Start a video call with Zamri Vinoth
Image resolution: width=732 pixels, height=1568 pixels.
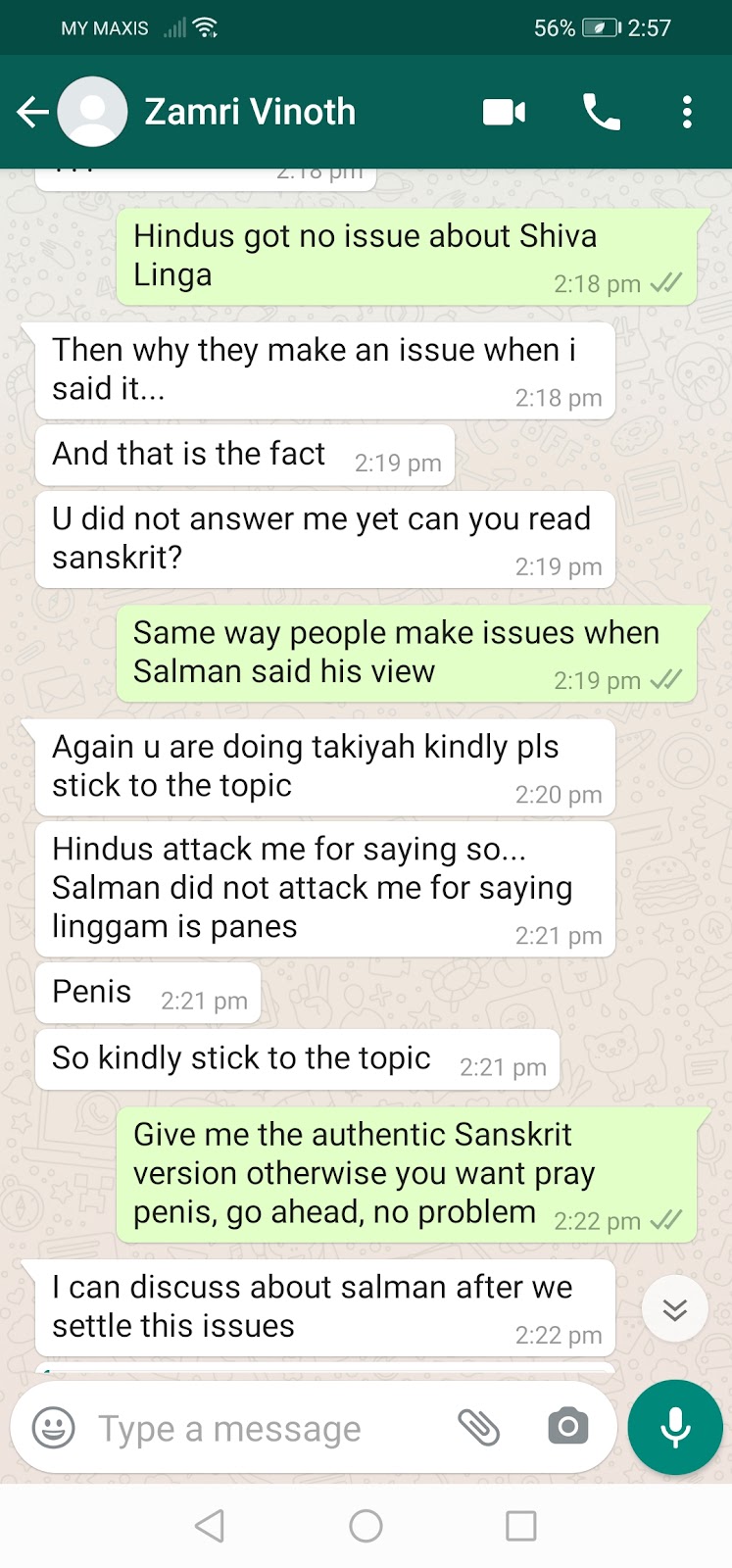[505, 113]
